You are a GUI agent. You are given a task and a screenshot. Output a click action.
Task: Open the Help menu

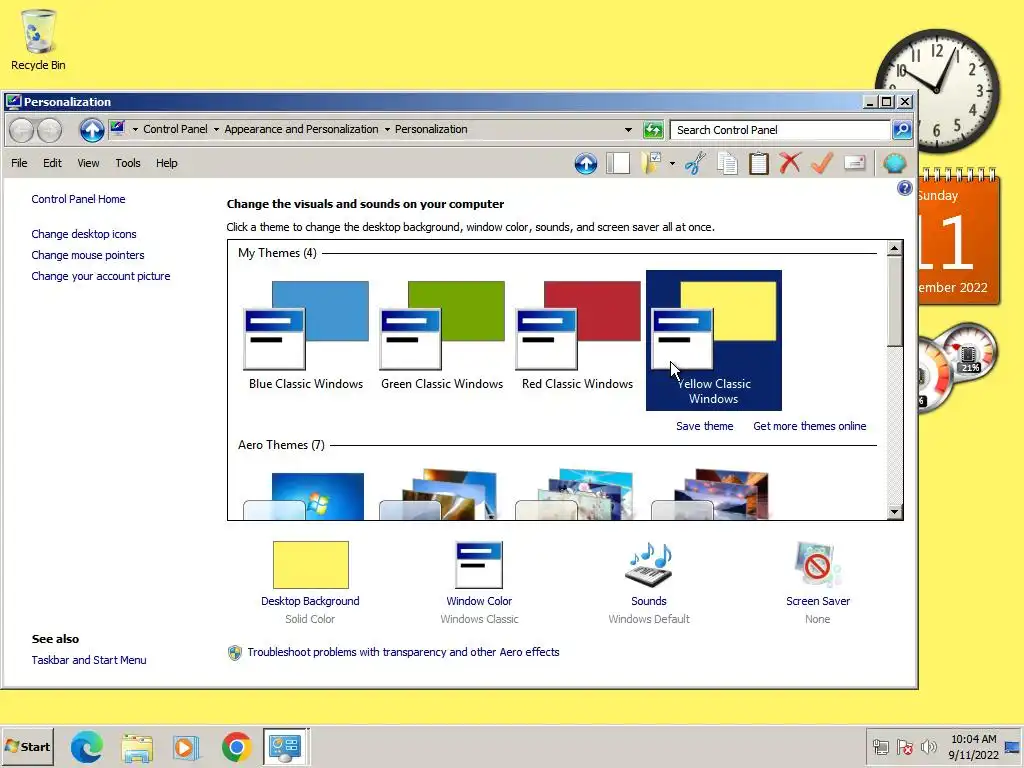(167, 163)
